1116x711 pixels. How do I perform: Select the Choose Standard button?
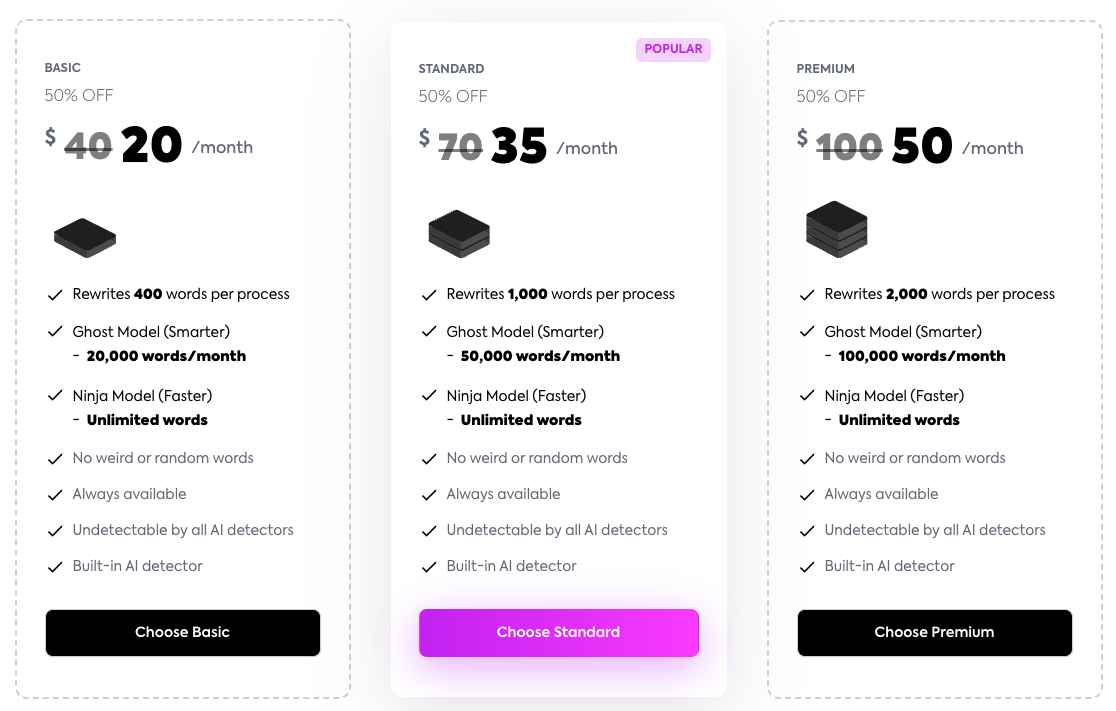558,633
